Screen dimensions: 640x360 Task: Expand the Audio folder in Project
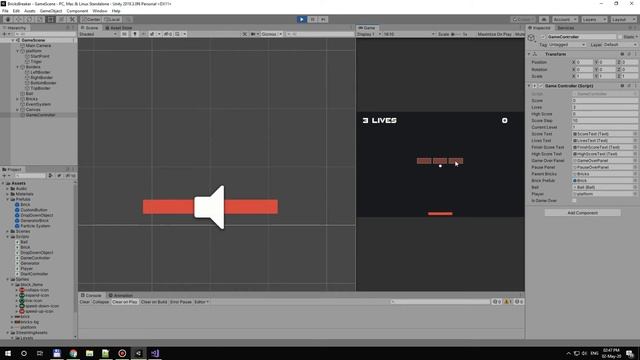[7, 189]
